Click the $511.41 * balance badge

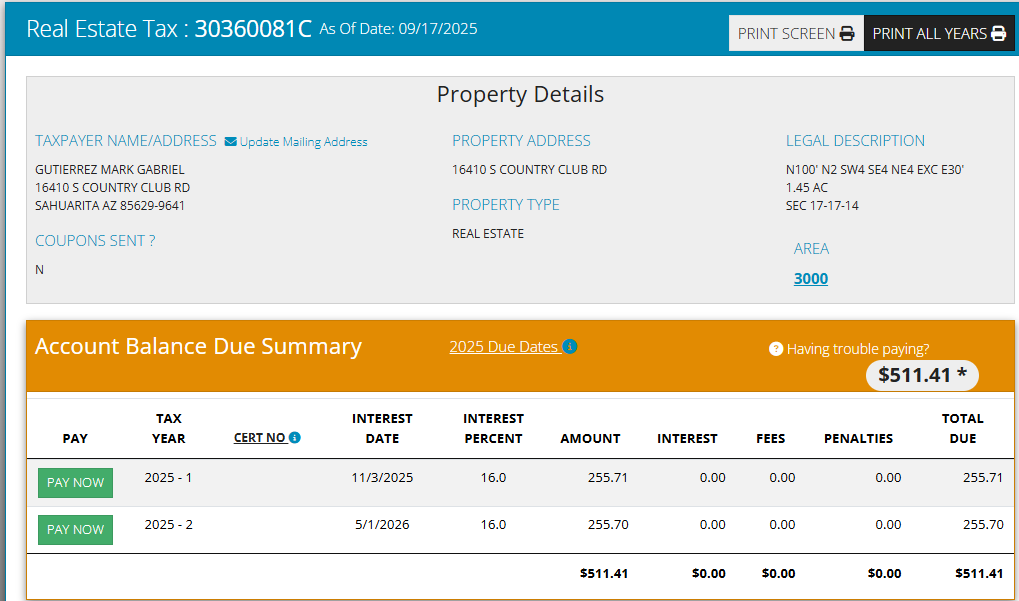(922, 375)
